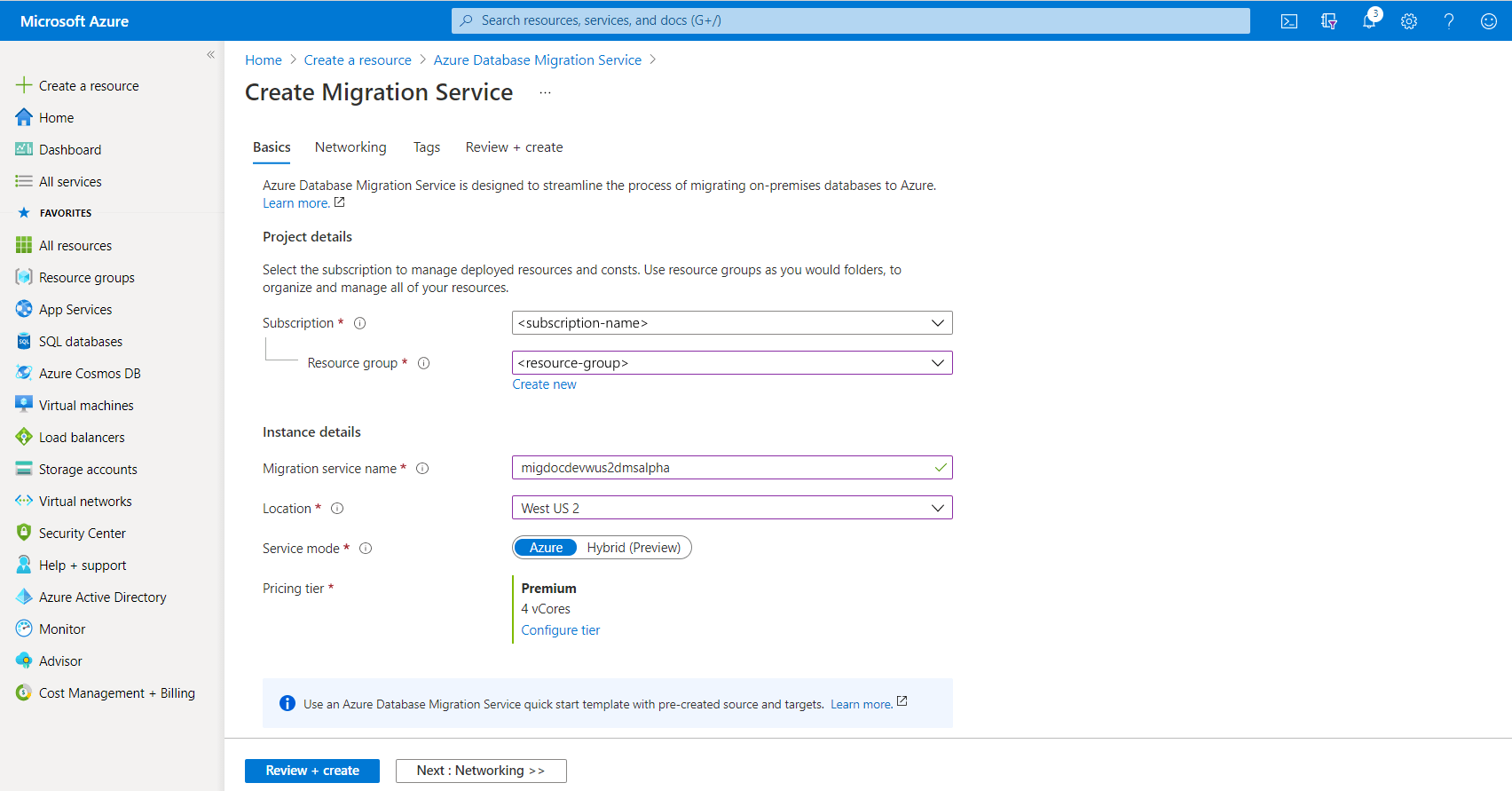The height and width of the screenshot is (791, 1512).
Task: Switch to the Tags tab
Action: pos(427,147)
